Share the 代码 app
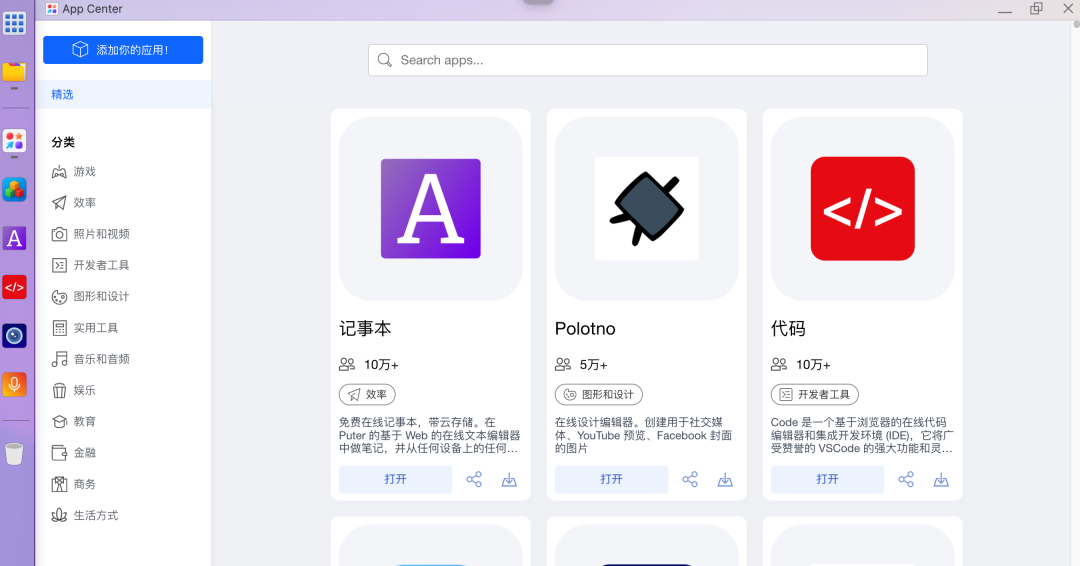The image size is (1080, 566). tap(906, 479)
